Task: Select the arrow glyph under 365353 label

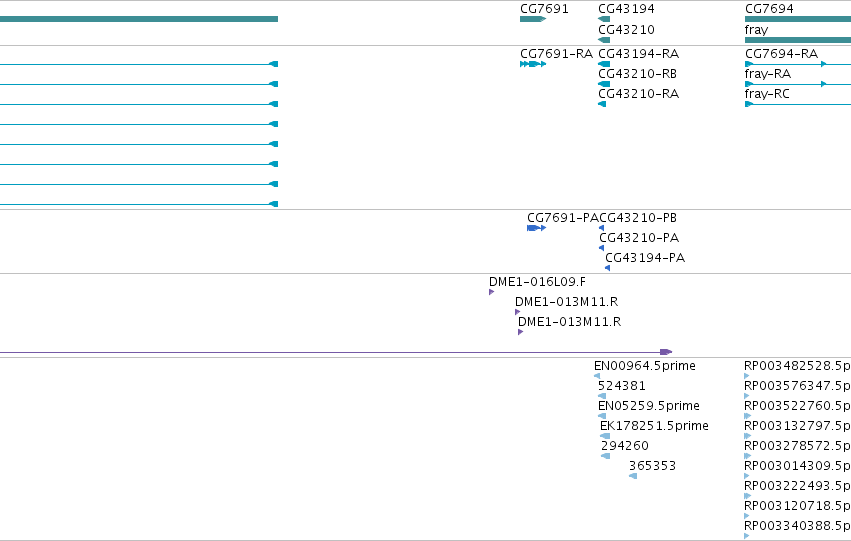Action: pyautogui.click(x=633, y=476)
